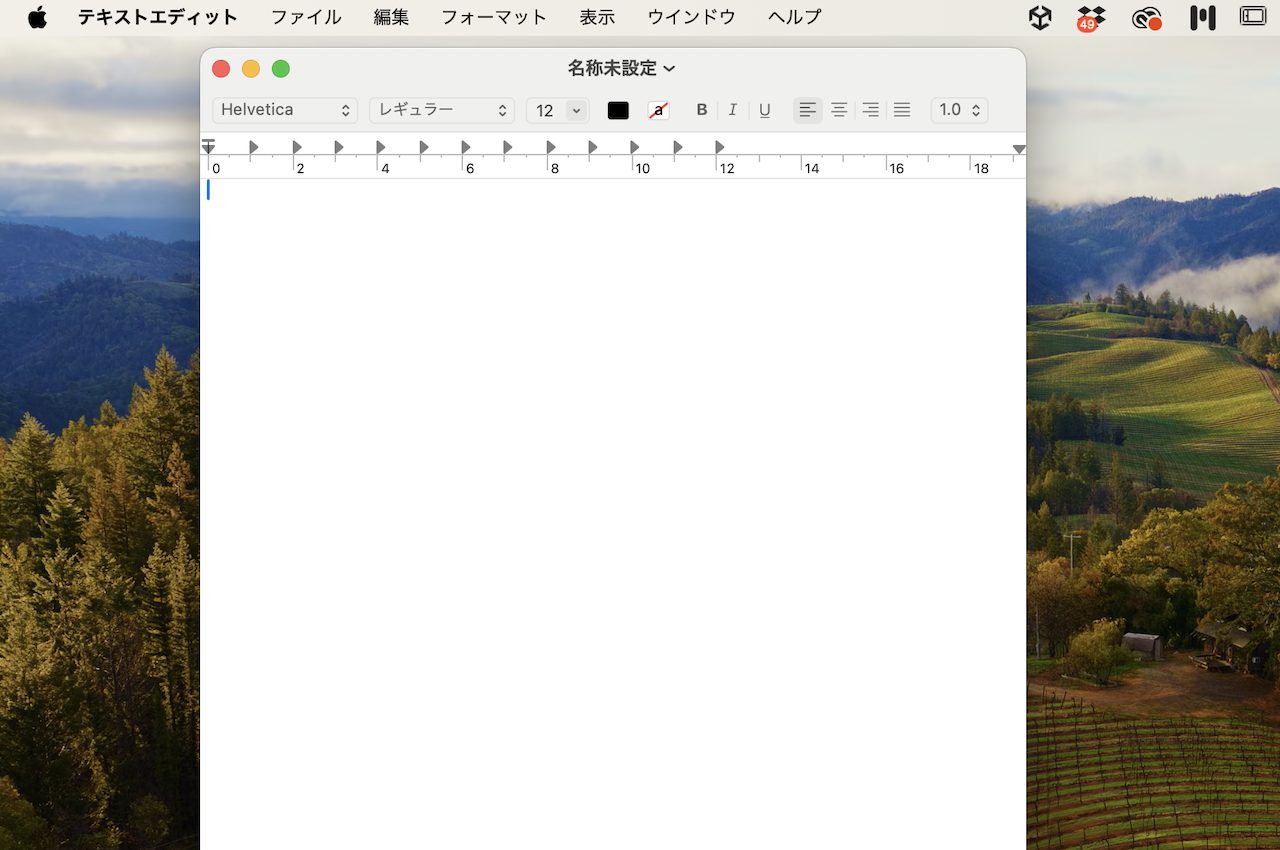
Task: Open the 編集 menu
Action: 391,17
